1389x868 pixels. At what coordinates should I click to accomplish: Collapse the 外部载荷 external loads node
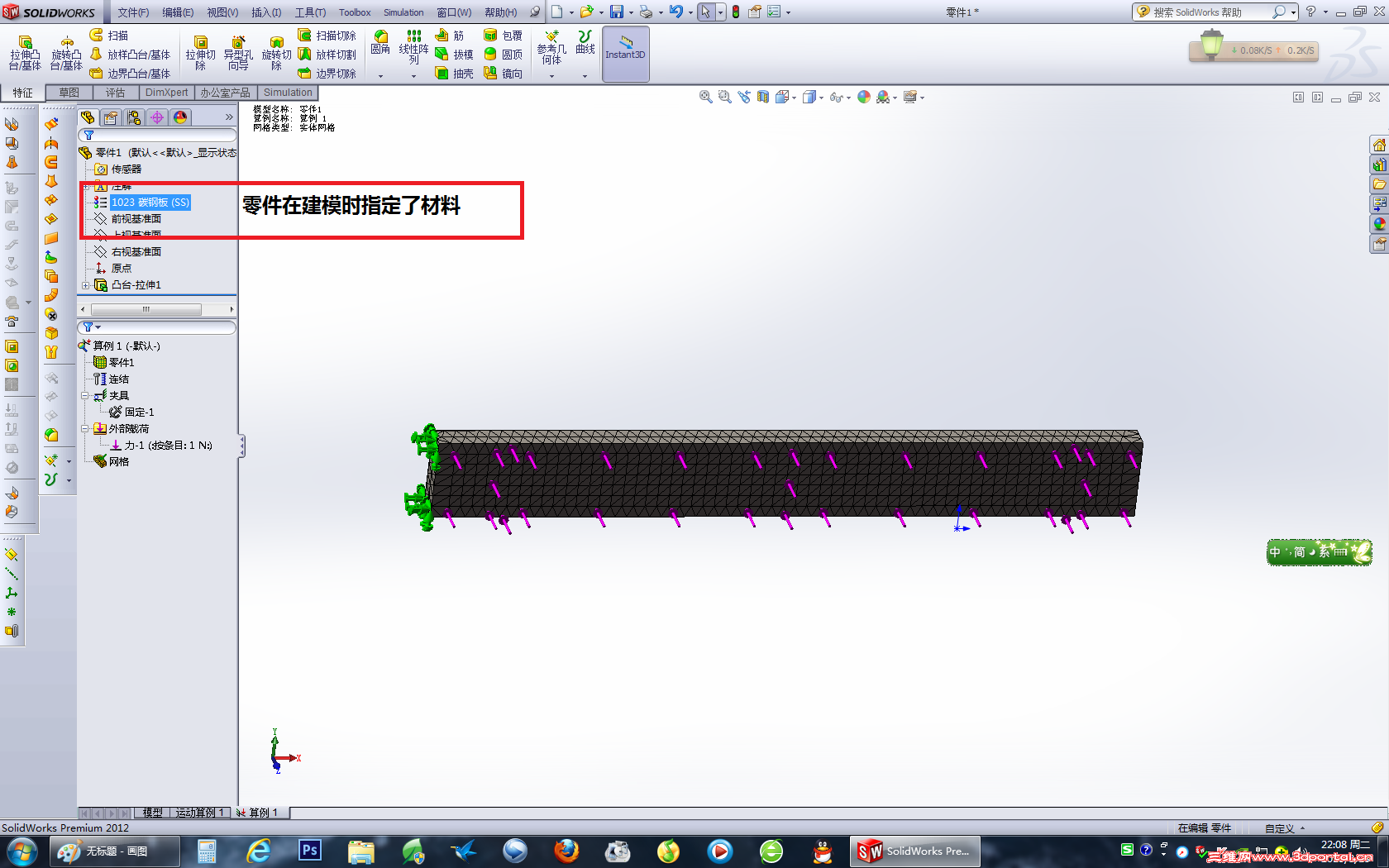(84, 429)
